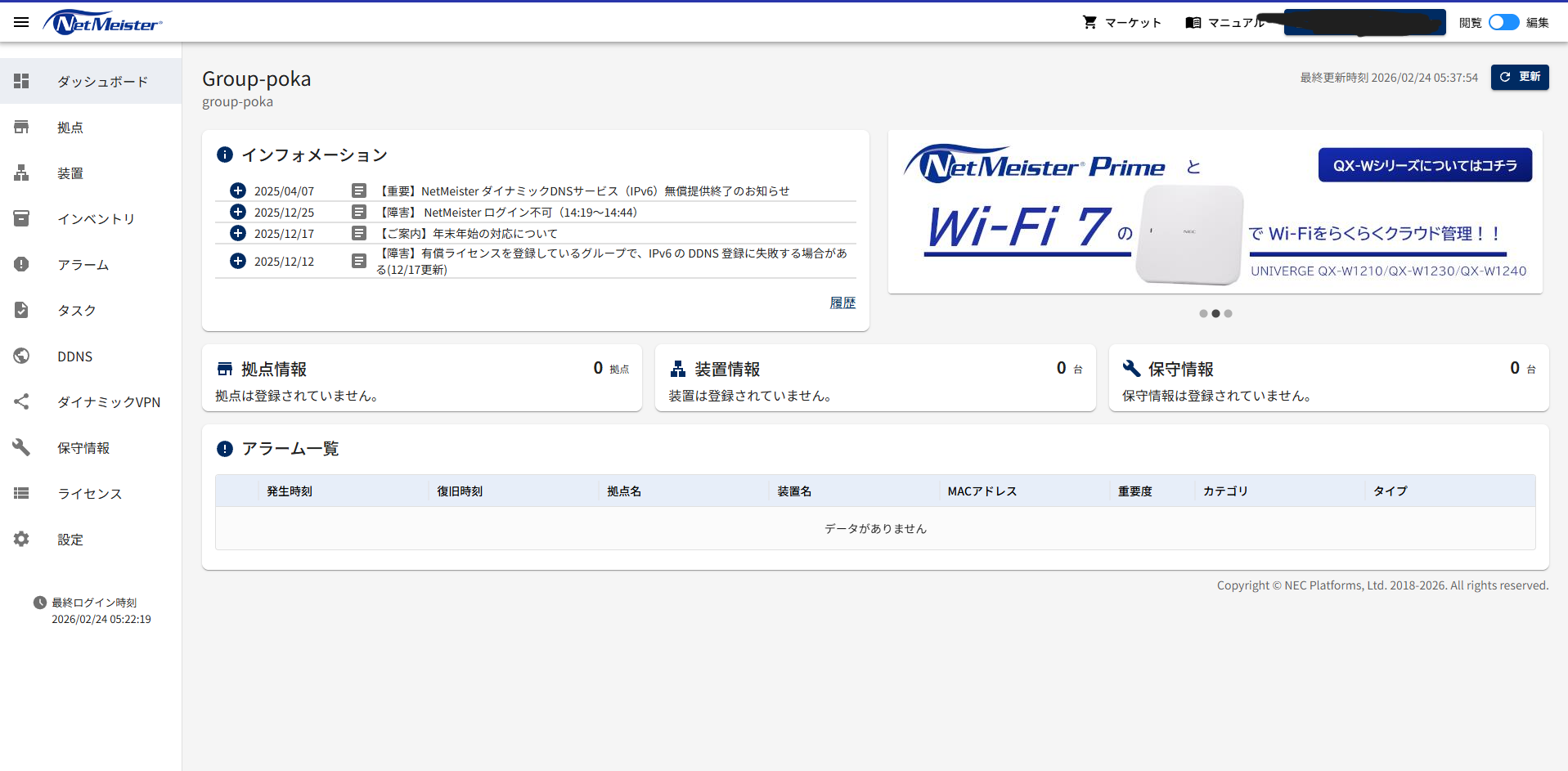Open the ライセンス menu item
Screen dimensions: 1568x771
(x=91, y=493)
